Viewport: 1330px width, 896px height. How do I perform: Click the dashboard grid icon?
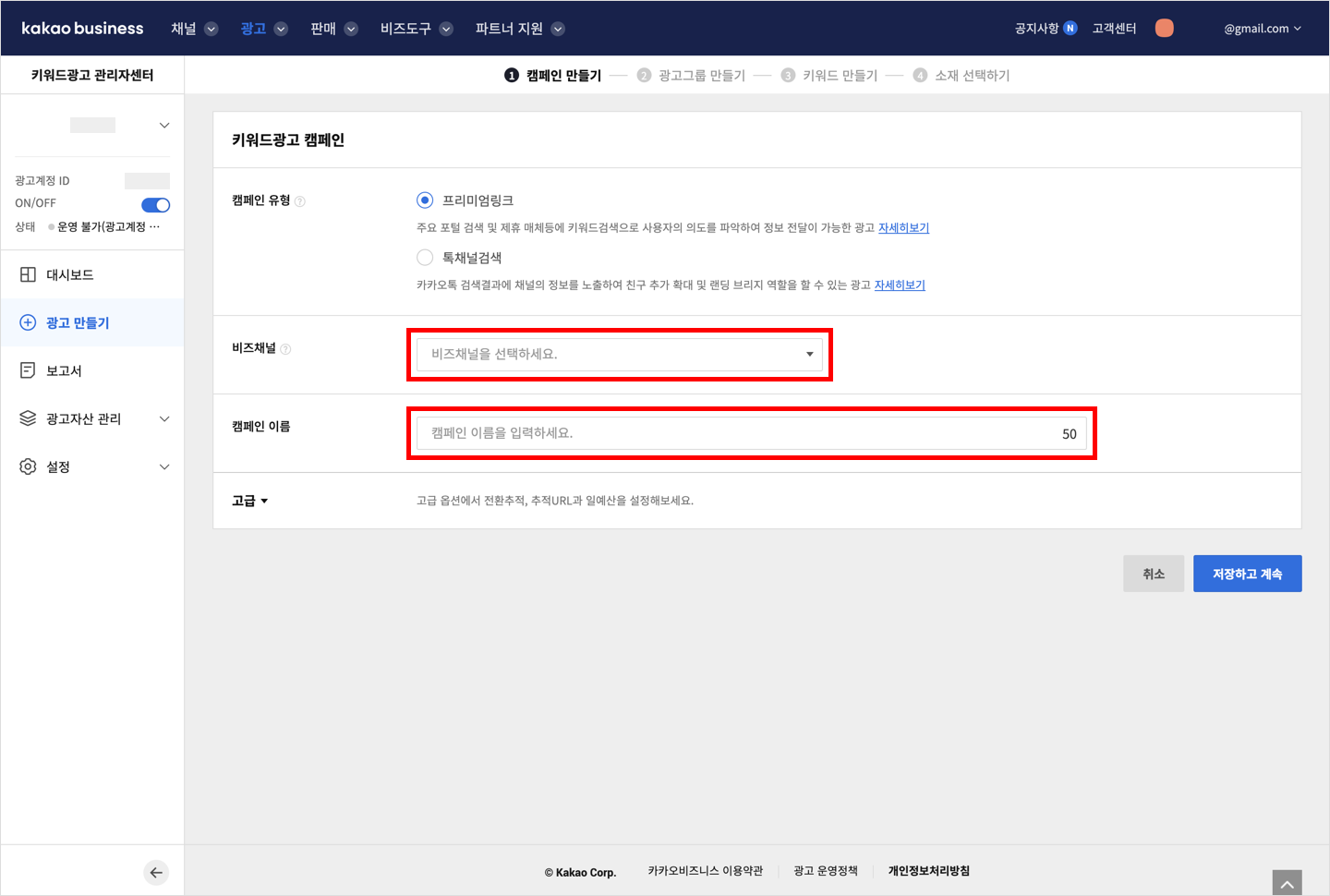28,274
